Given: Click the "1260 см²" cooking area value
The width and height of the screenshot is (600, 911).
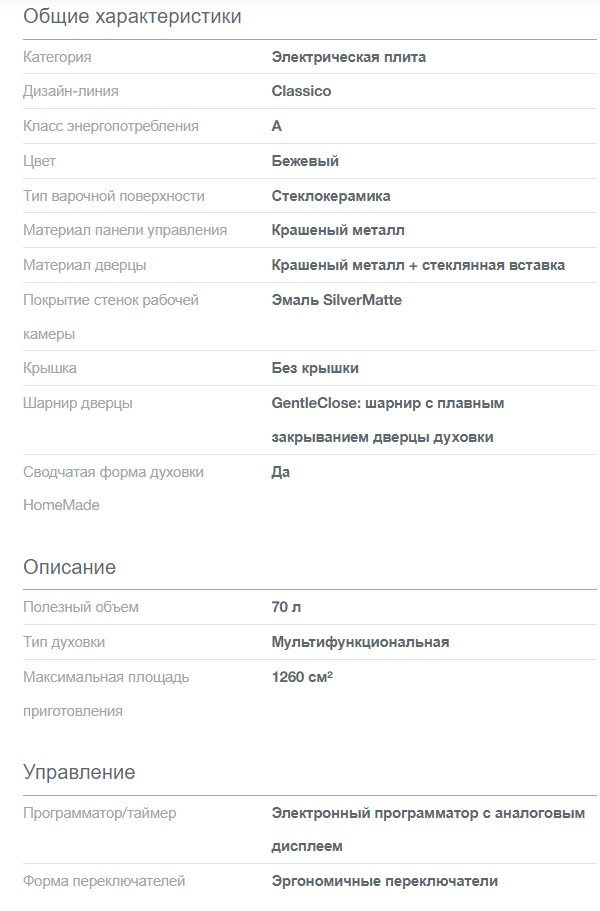Looking at the screenshot, I should tap(302, 677).
